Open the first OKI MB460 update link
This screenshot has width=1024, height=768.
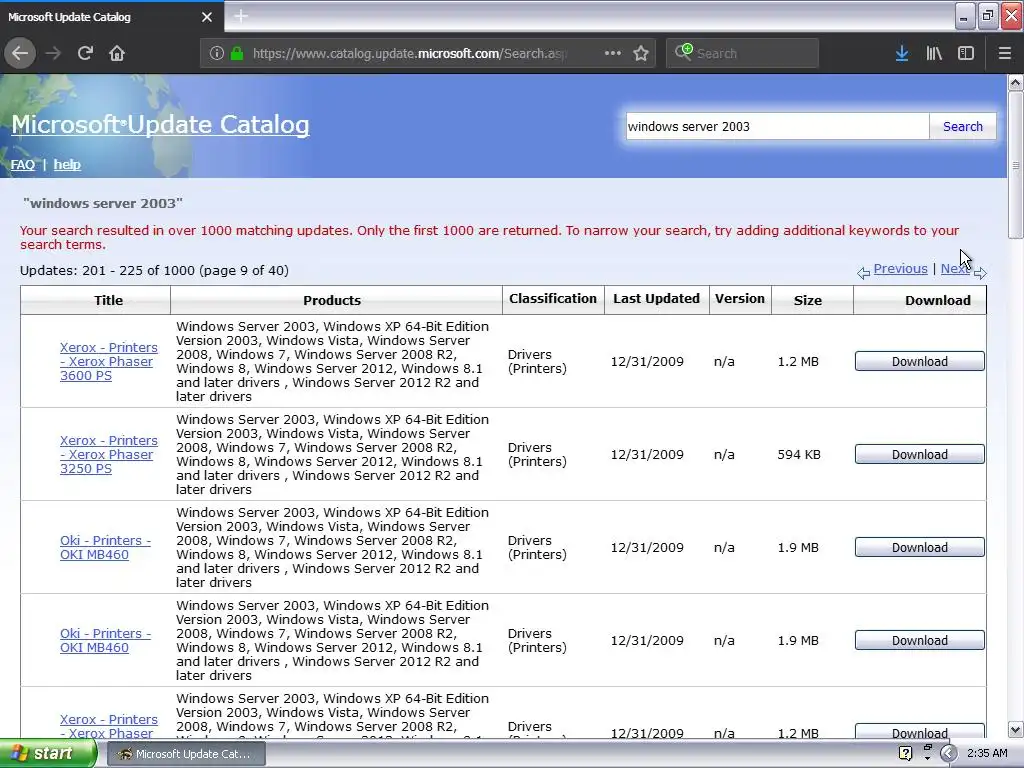pos(105,547)
